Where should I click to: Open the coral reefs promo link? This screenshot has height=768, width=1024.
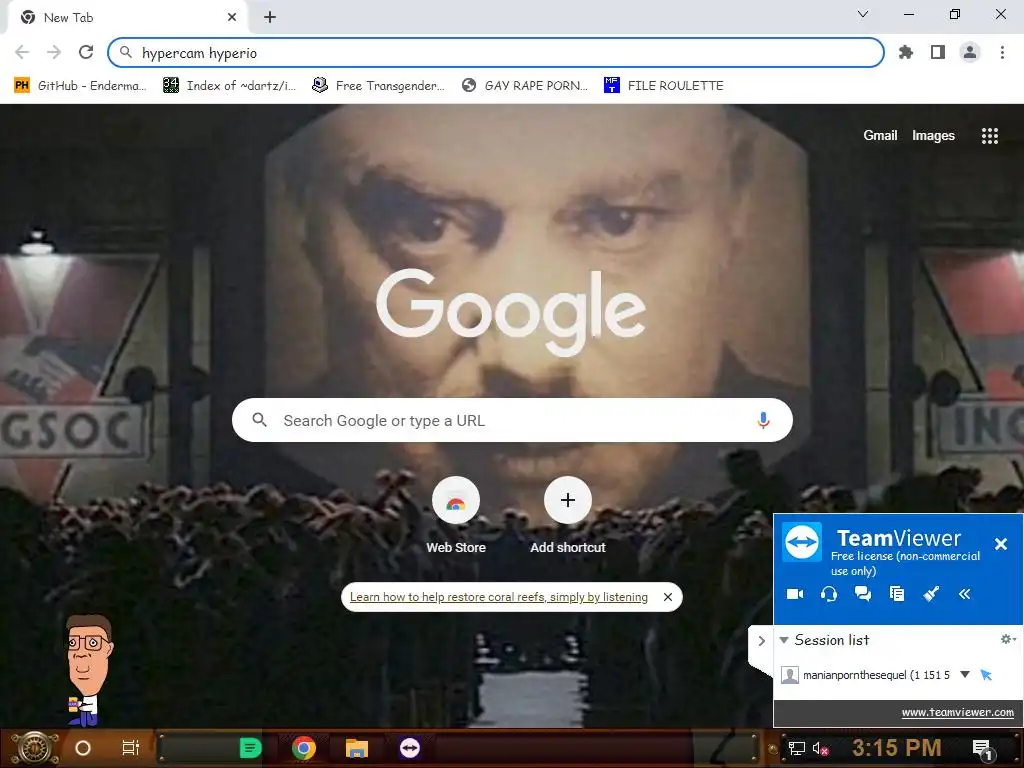pos(498,597)
